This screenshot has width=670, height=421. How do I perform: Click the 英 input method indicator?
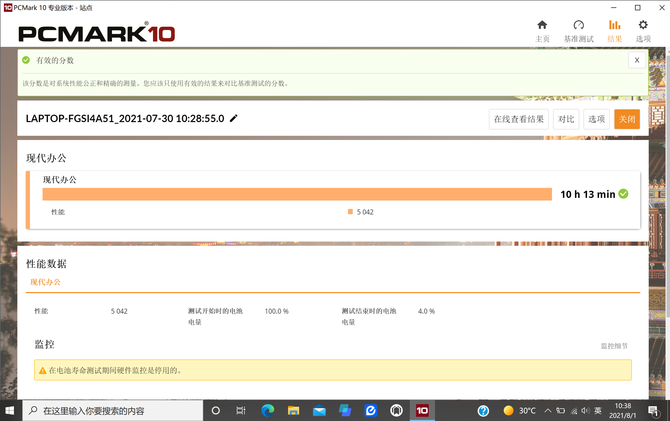598,411
